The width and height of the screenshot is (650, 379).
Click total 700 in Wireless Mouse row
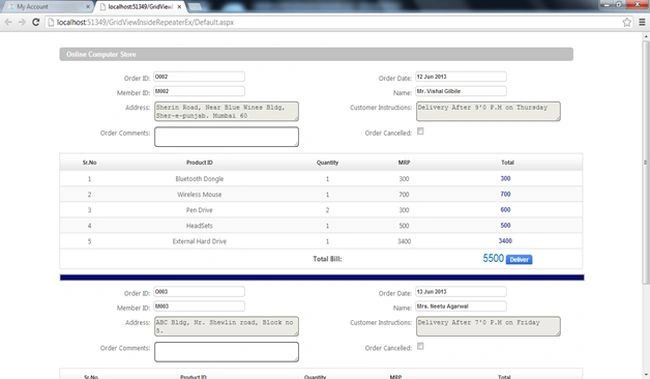pos(505,194)
